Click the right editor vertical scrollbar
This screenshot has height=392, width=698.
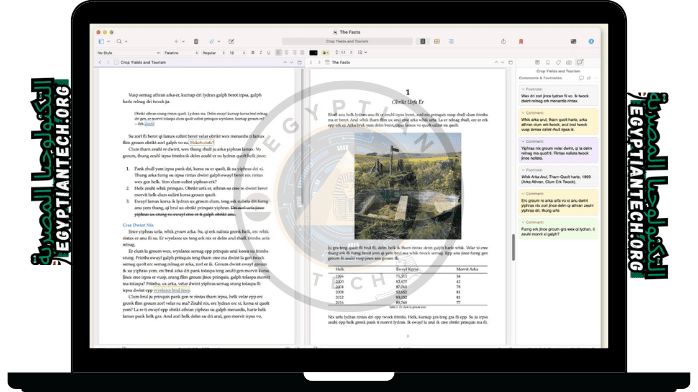pos(513,247)
